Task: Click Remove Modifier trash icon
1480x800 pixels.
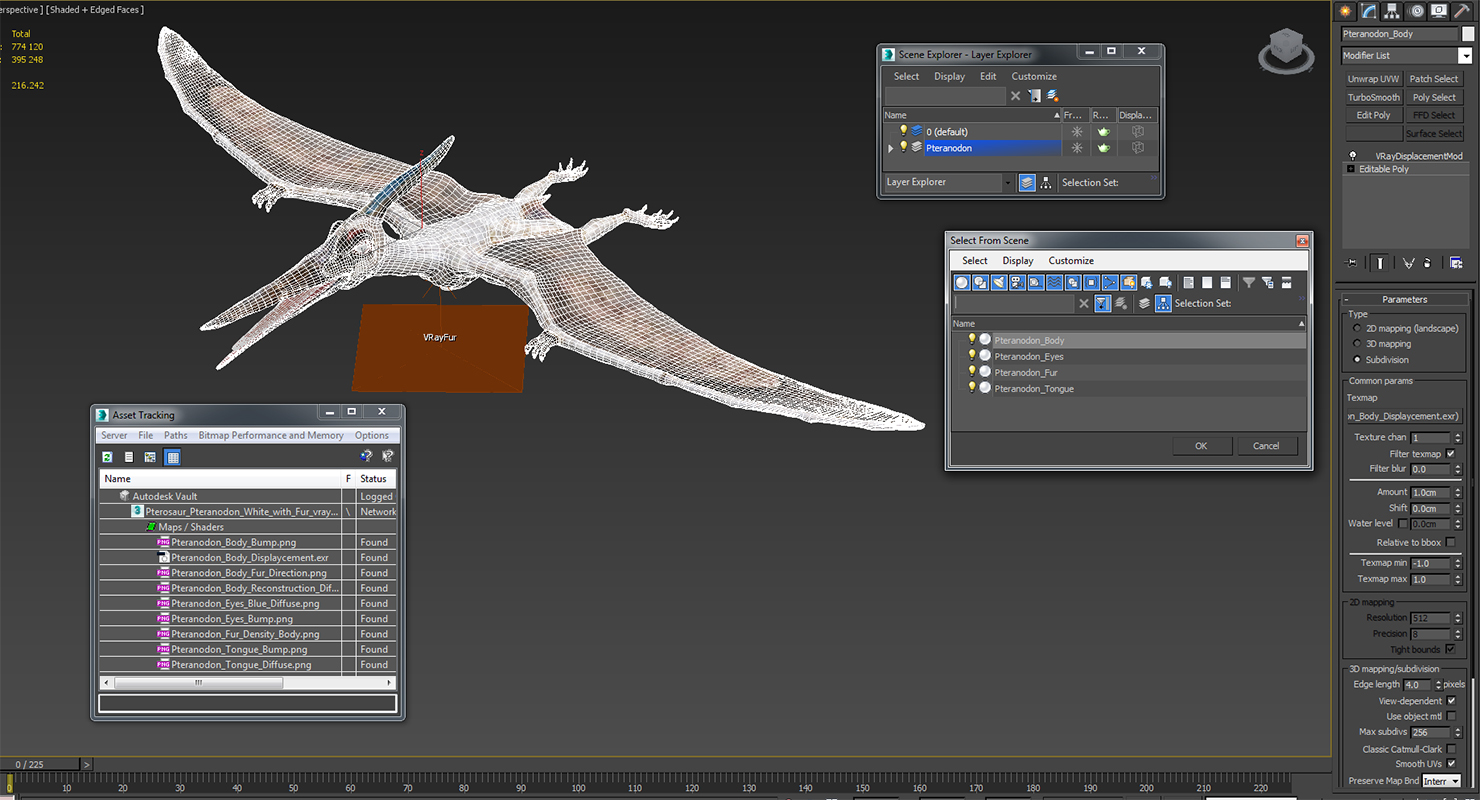Action: pyautogui.click(x=1427, y=263)
